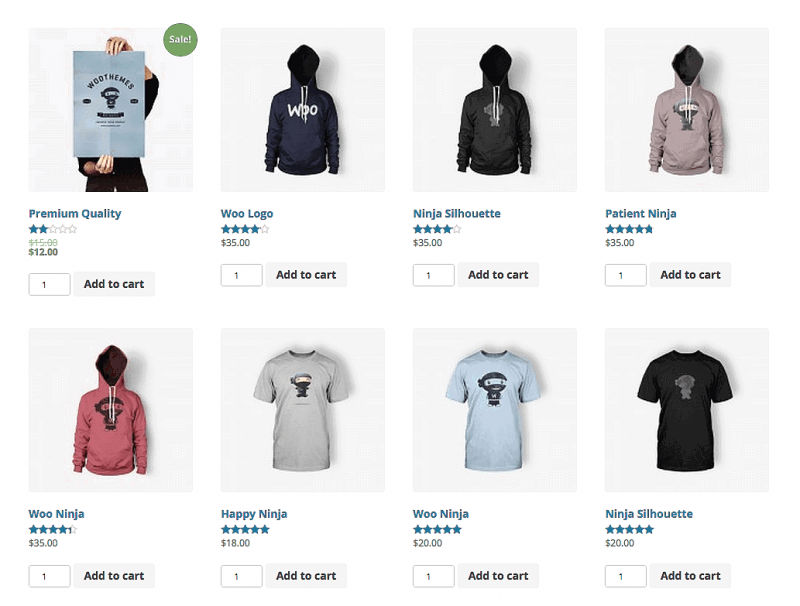Image resolution: width=800 pixels, height=606 pixels.
Task: Add Happy Ninja t-shirt to cart
Action: 306,576
